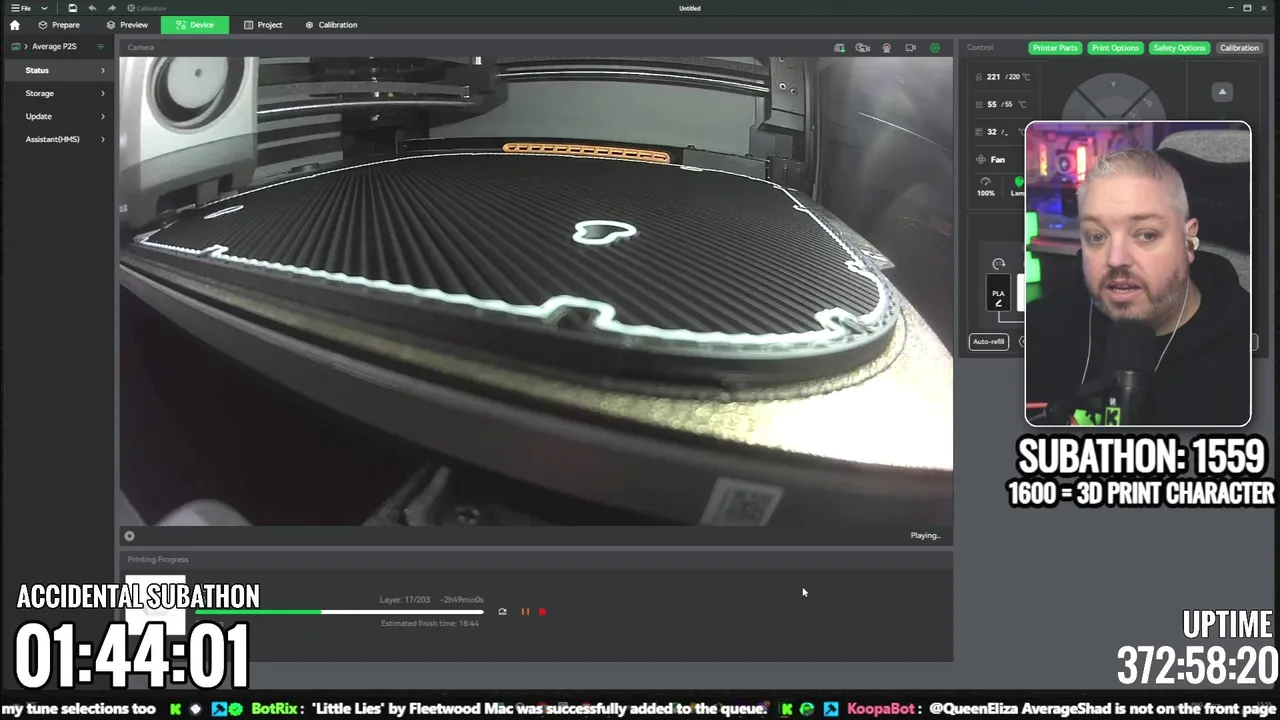Open Print Options button
This screenshot has width=1280, height=720.
click(1115, 48)
